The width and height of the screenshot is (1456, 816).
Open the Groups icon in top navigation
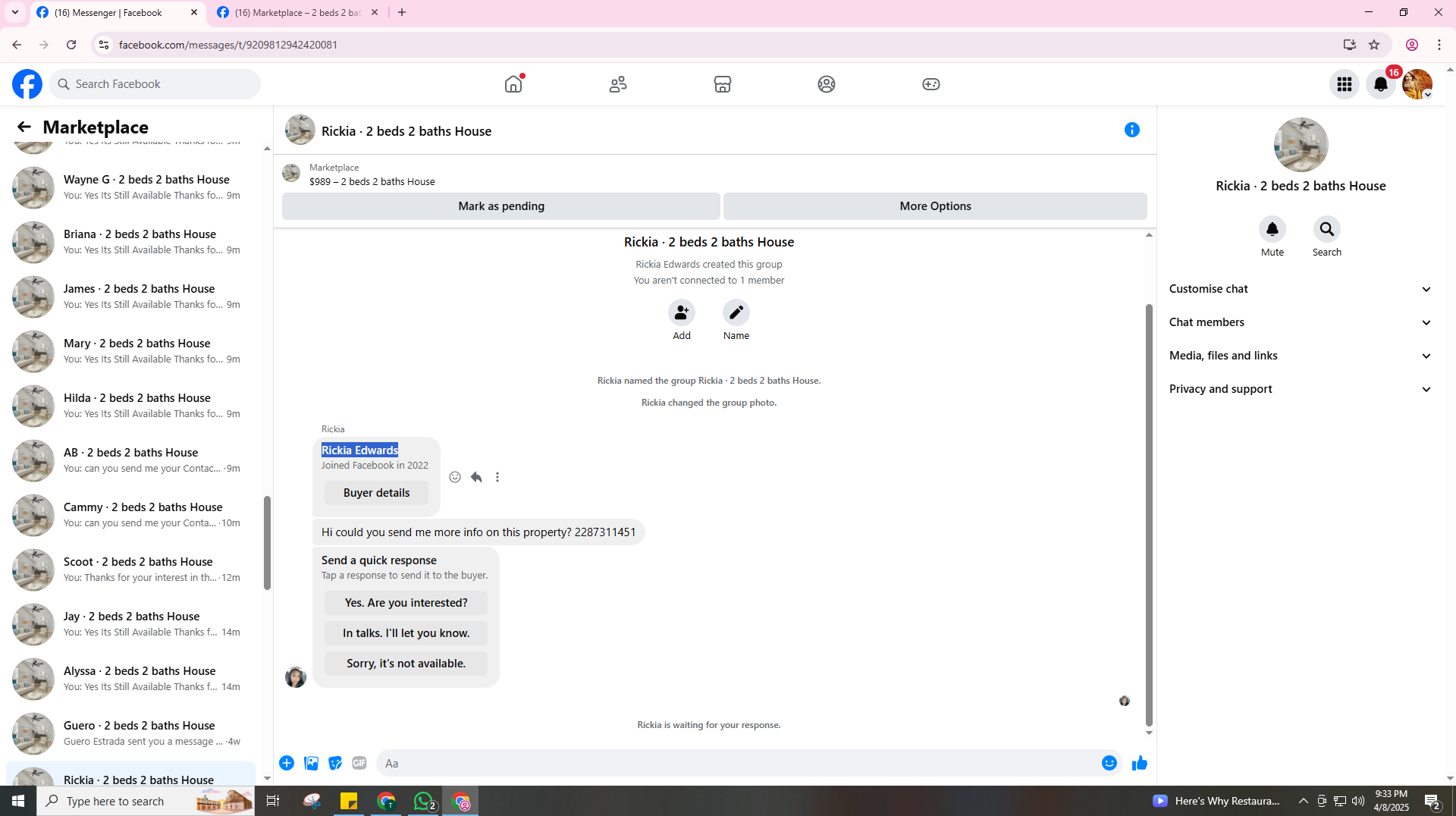(x=827, y=84)
